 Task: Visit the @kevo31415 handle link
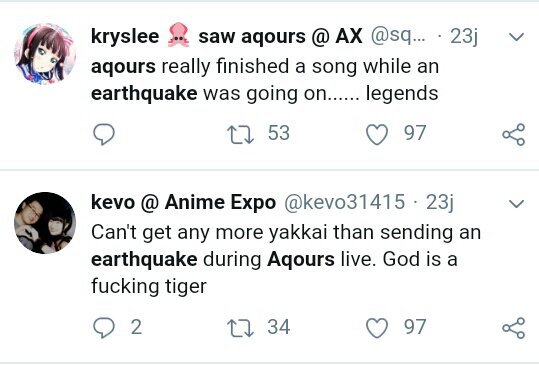coord(344,202)
